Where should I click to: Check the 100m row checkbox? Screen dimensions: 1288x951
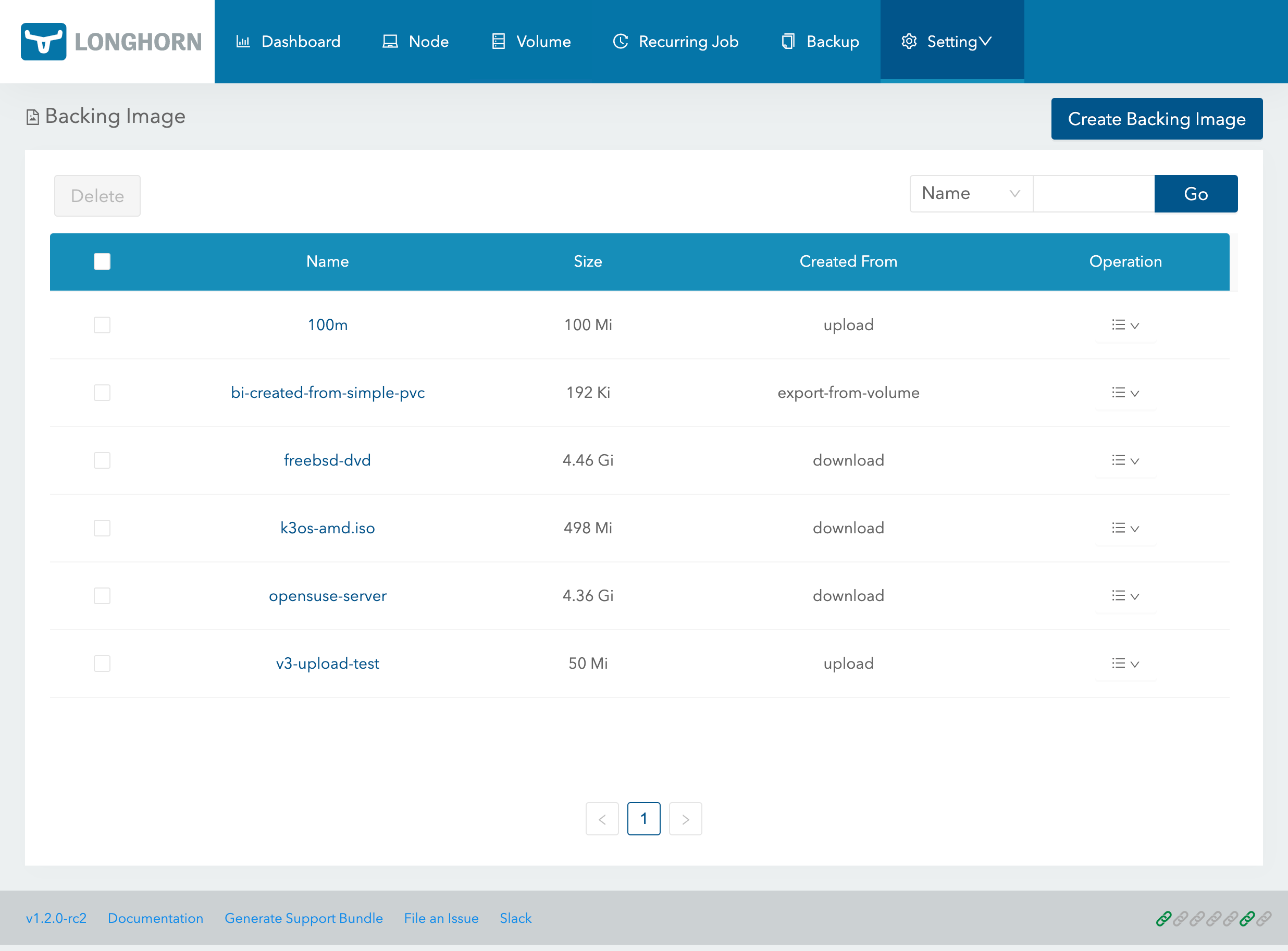click(102, 324)
